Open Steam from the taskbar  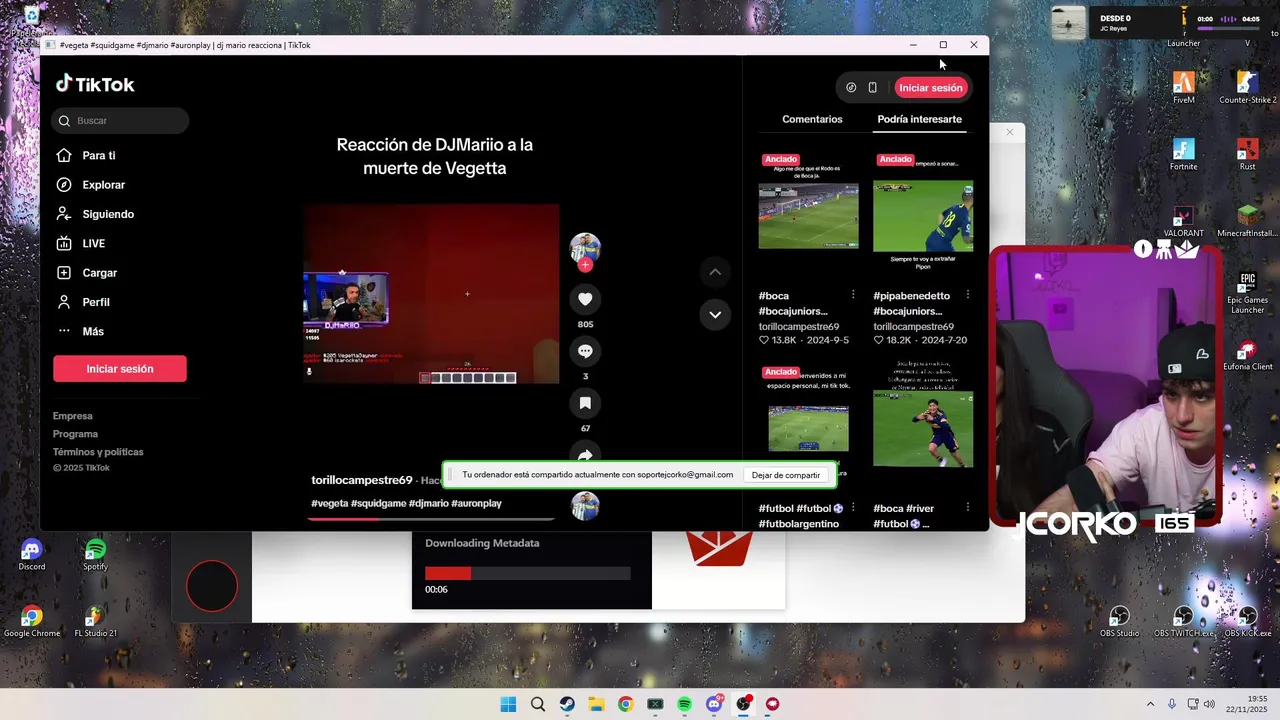point(567,704)
